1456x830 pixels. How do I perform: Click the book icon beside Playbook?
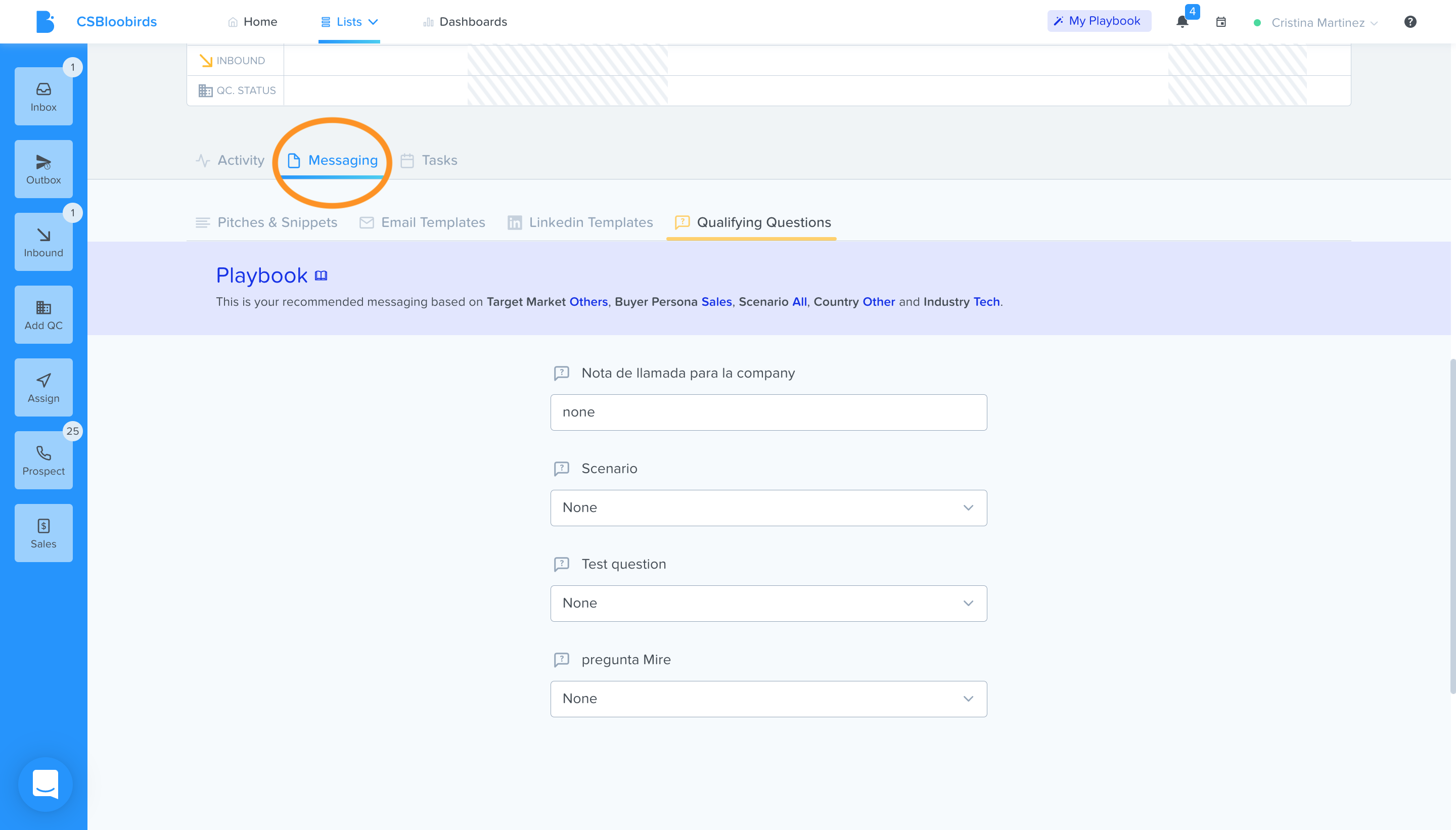click(321, 276)
